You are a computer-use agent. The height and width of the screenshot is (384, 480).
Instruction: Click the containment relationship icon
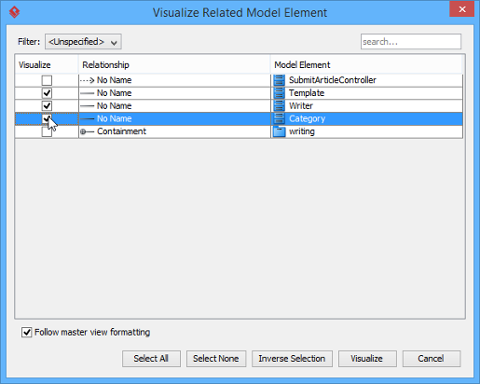[x=87, y=132]
